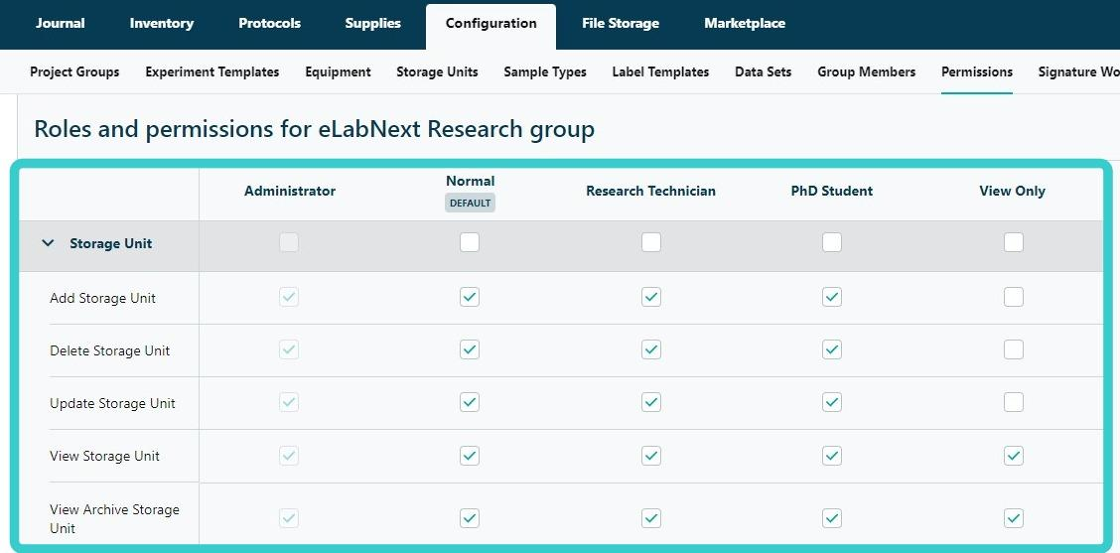Image resolution: width=1120 pixels, height=553 pixels.
Task: Uncheck Update Storage Unit for PhD Student
Action: point(831,402)
